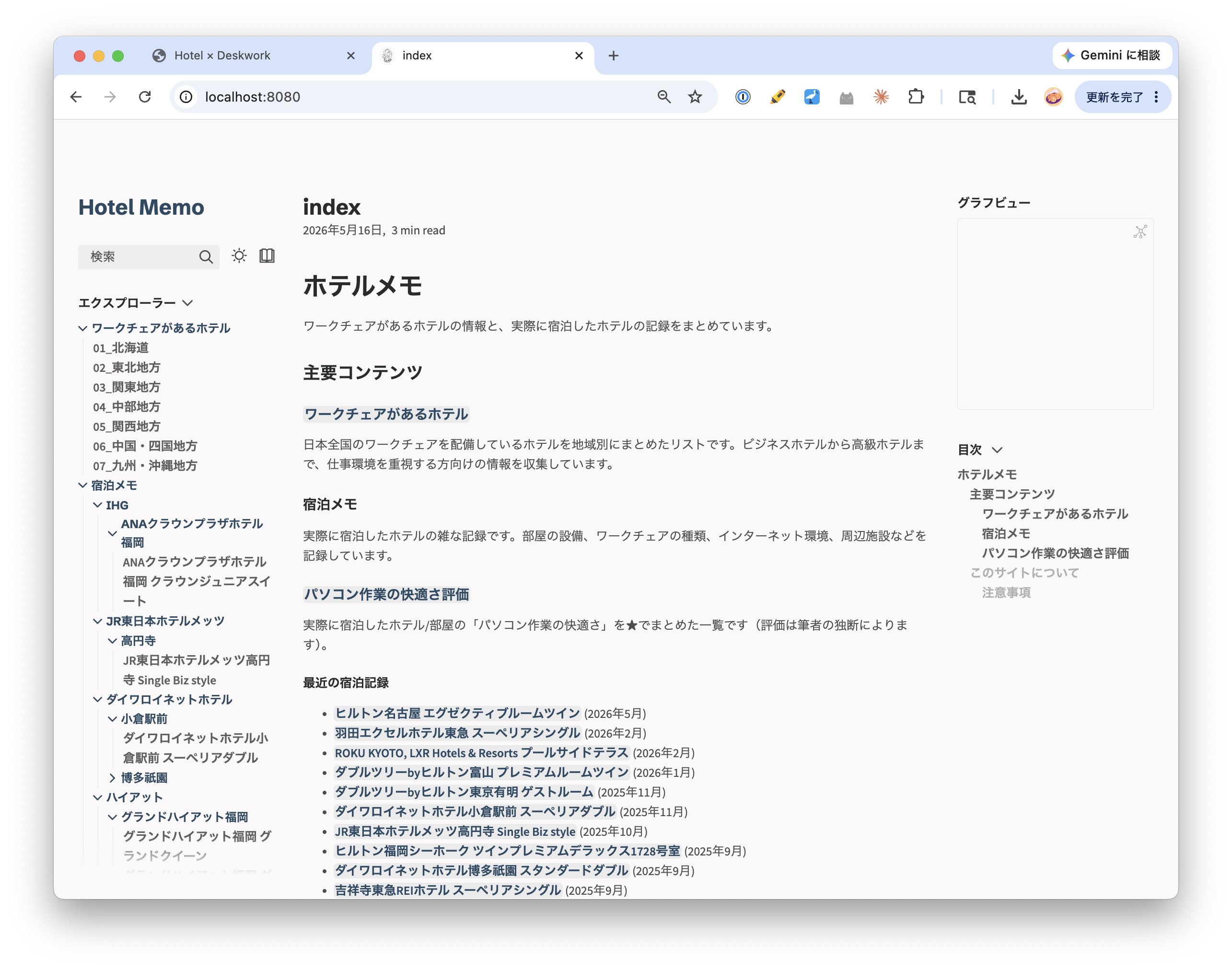Collapse the IHG folder
The image size is (1232, 970).
pos(98,505)
